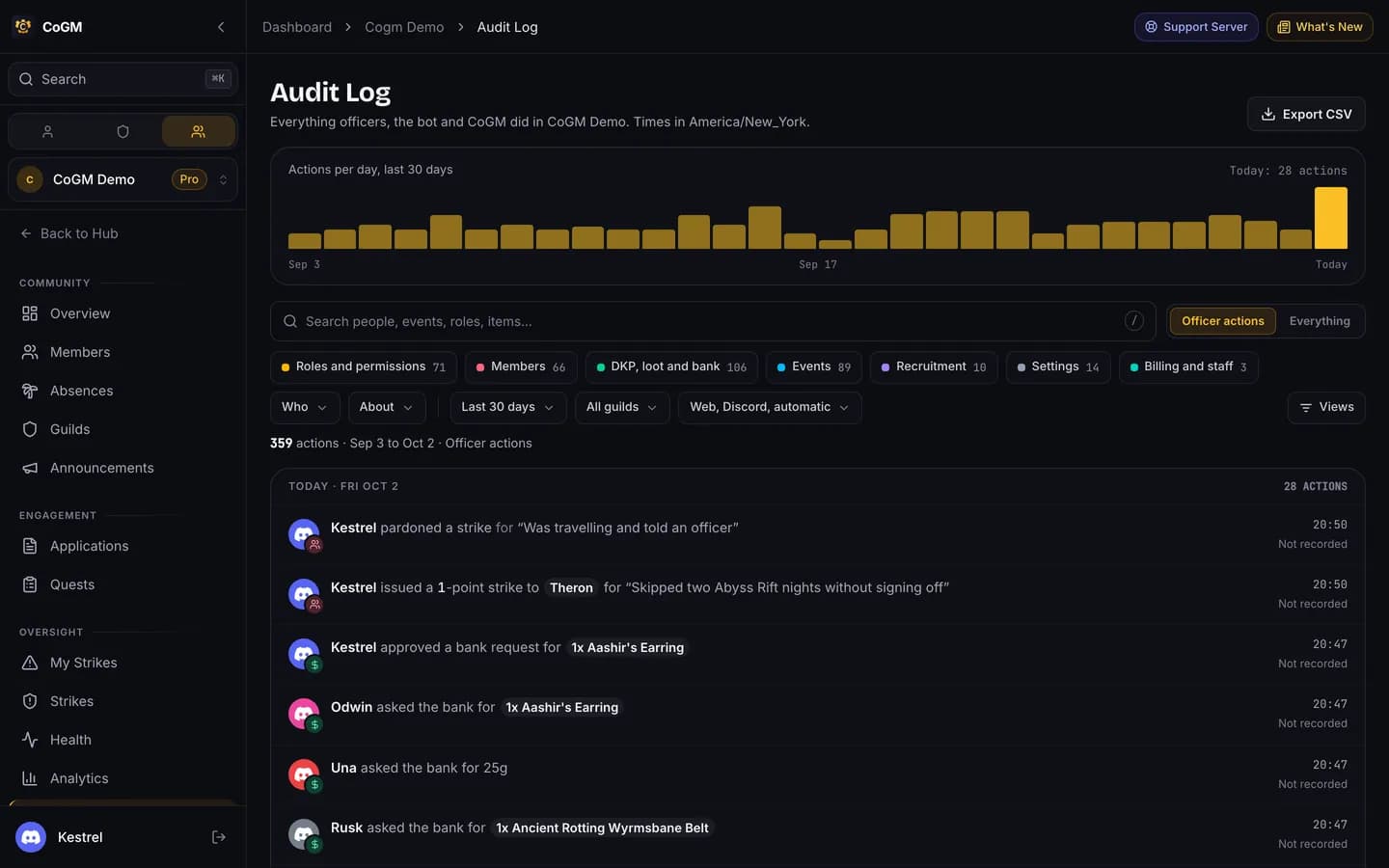The width and height of the screenshot is (1389, 868).
Task: Click the Health pulse icon
Action: tap(30, 740)
